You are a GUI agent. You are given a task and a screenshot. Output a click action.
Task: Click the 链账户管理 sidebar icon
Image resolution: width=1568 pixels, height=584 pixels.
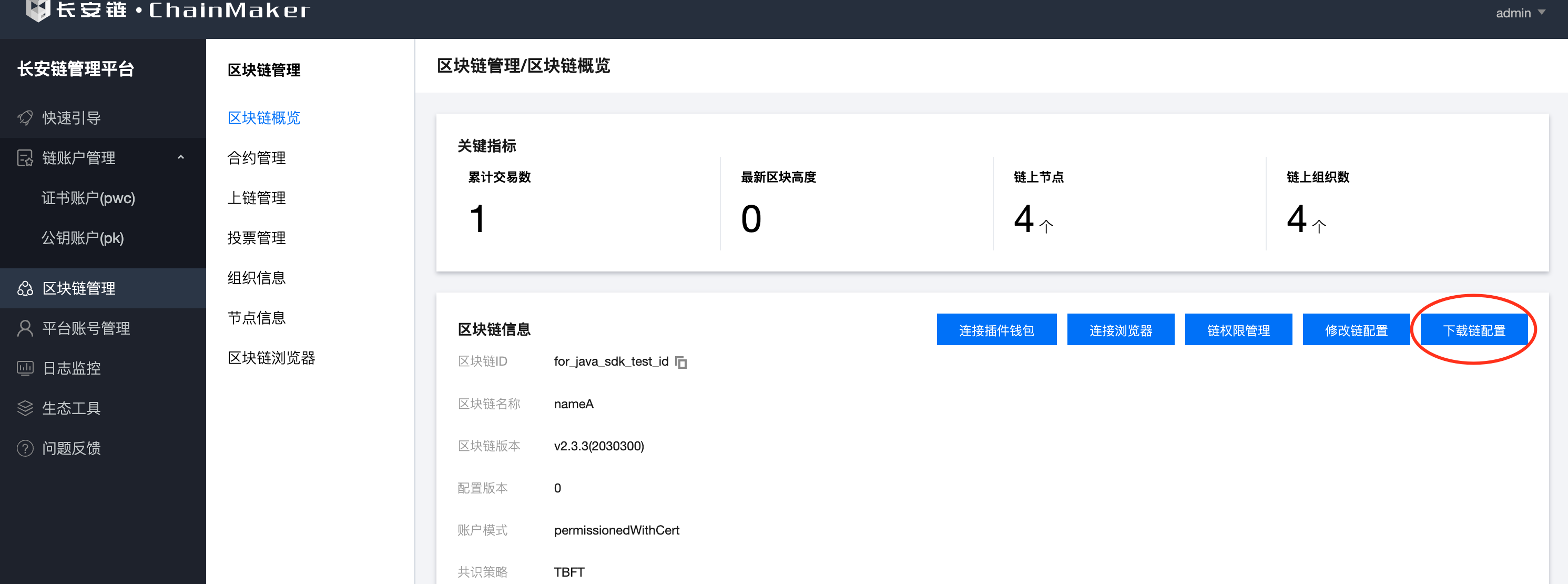tap(25, 158)
